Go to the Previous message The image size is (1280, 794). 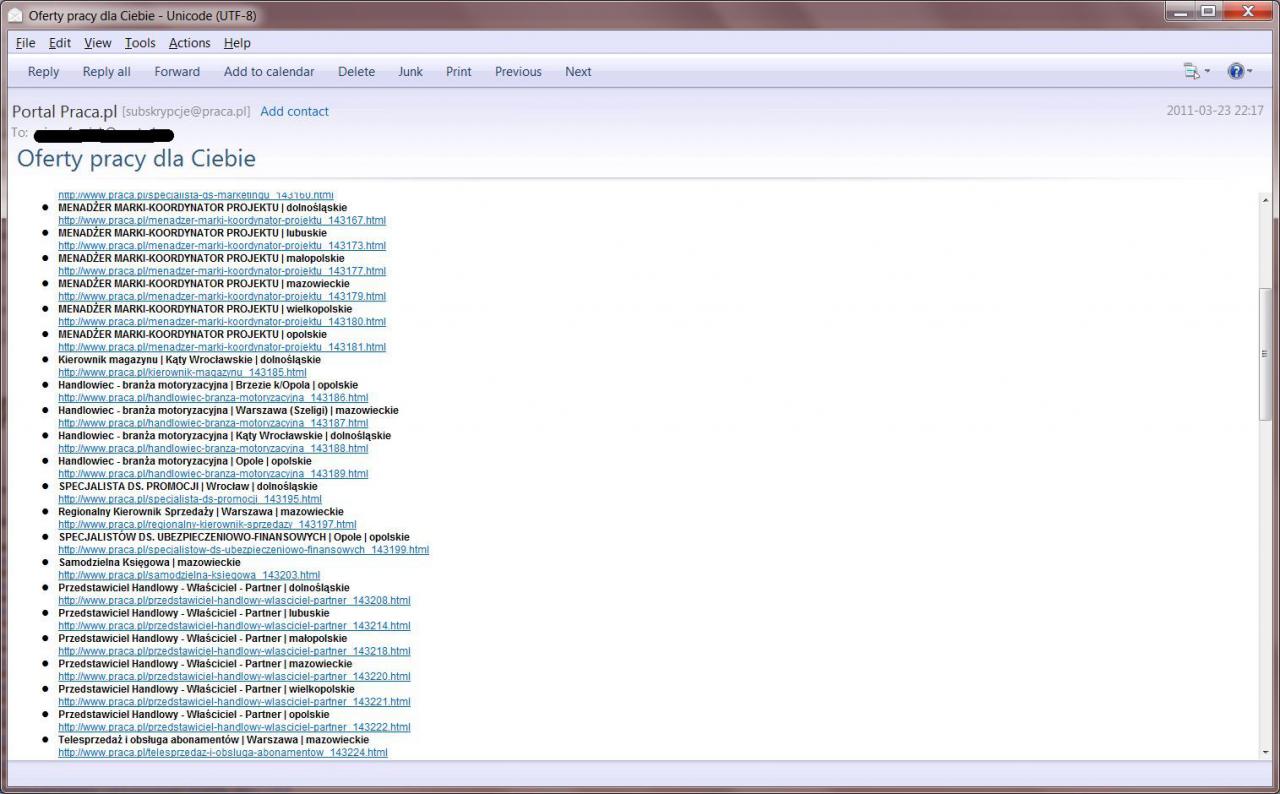point(518,72)
